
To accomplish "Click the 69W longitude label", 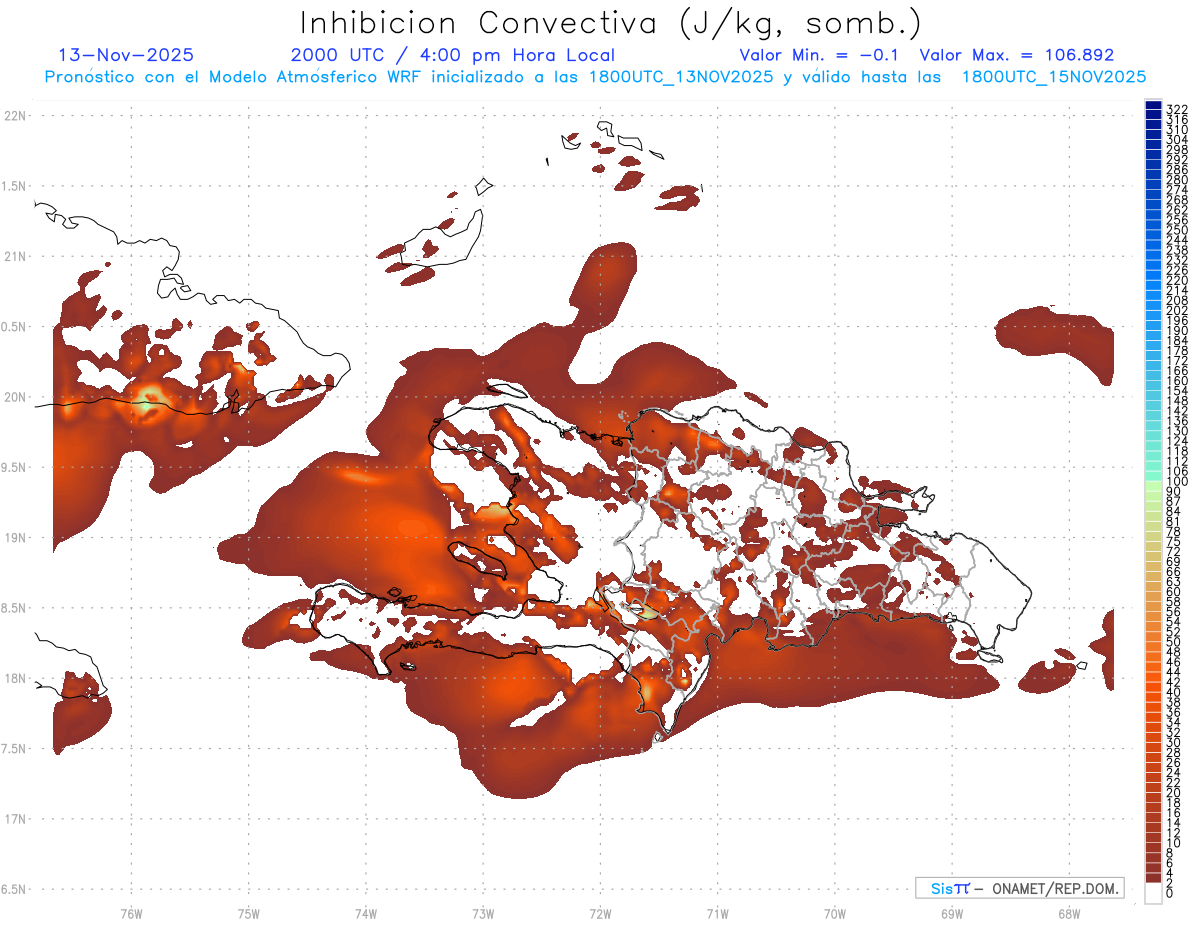I will point(952,913).
